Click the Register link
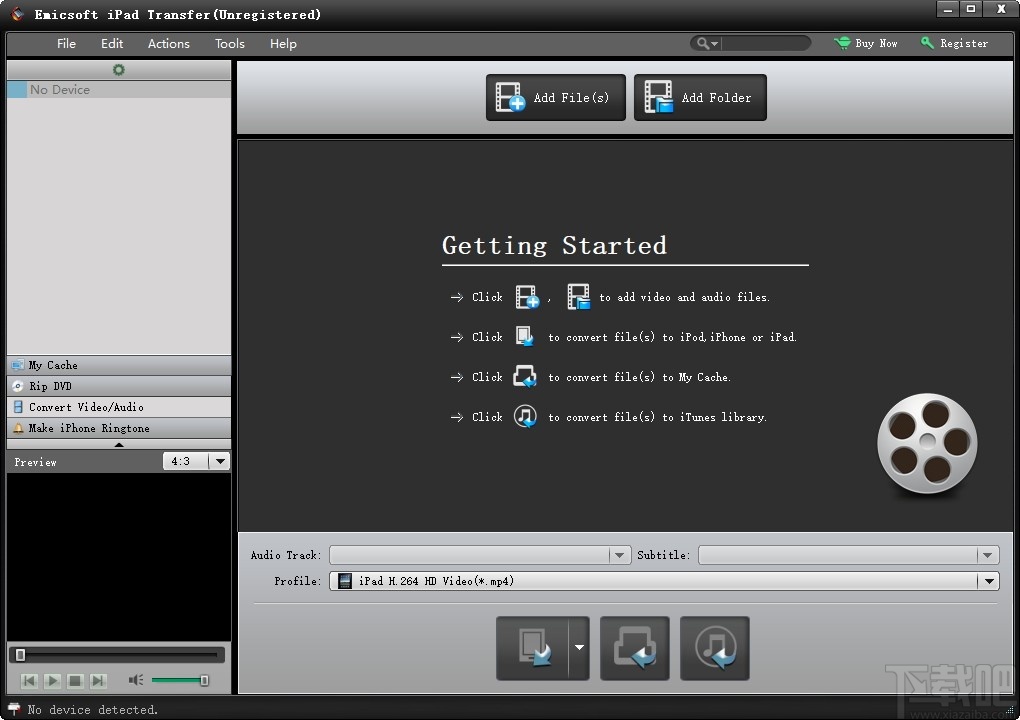Viewport: 1020px width, 720px height. click(954, 43)
